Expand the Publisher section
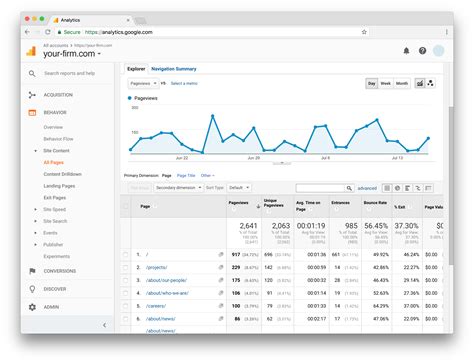Screen dimensions: 474x363 tap(36, 245)
